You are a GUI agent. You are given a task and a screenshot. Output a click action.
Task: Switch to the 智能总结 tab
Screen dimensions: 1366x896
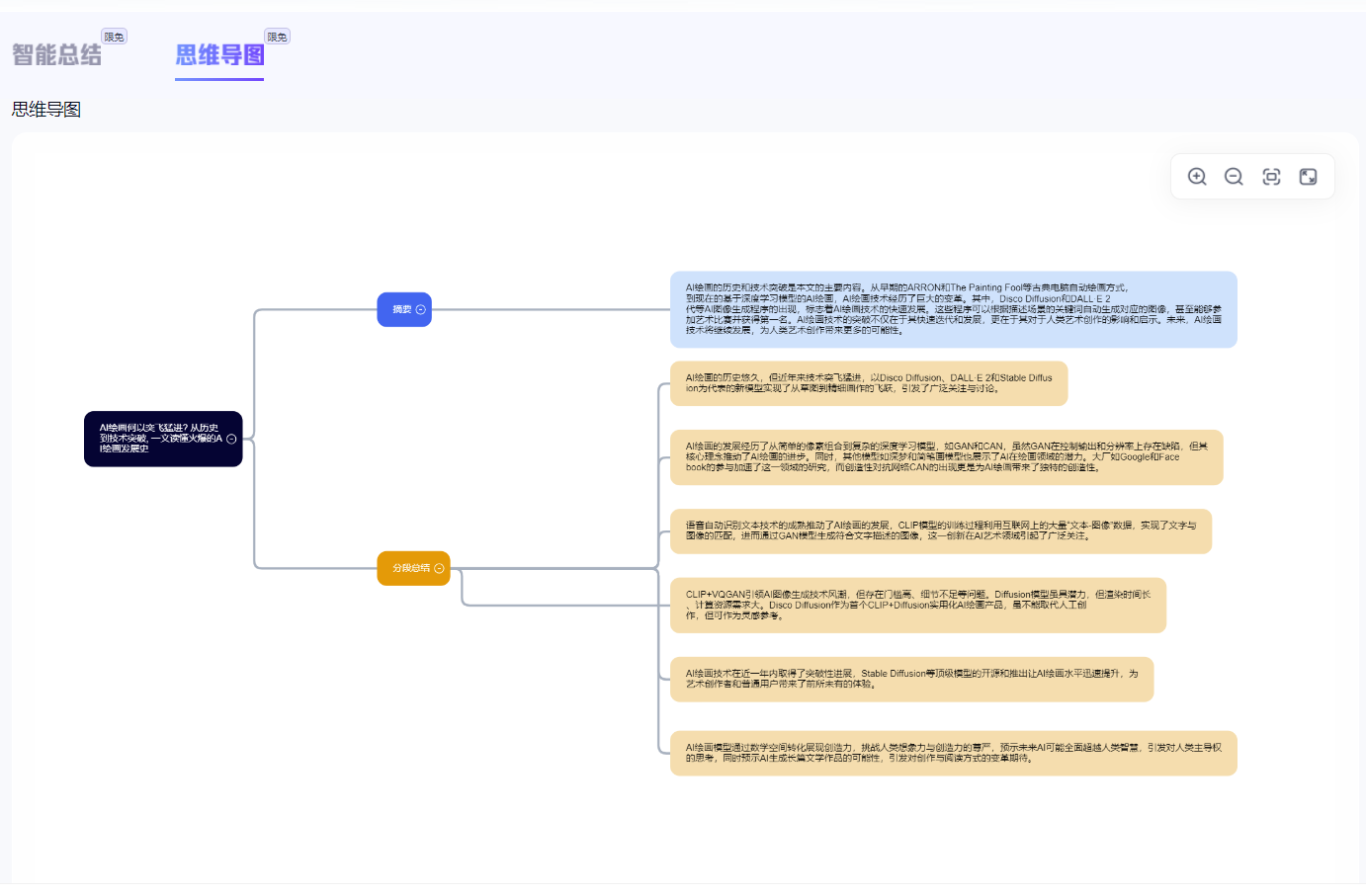click(57, 55)
